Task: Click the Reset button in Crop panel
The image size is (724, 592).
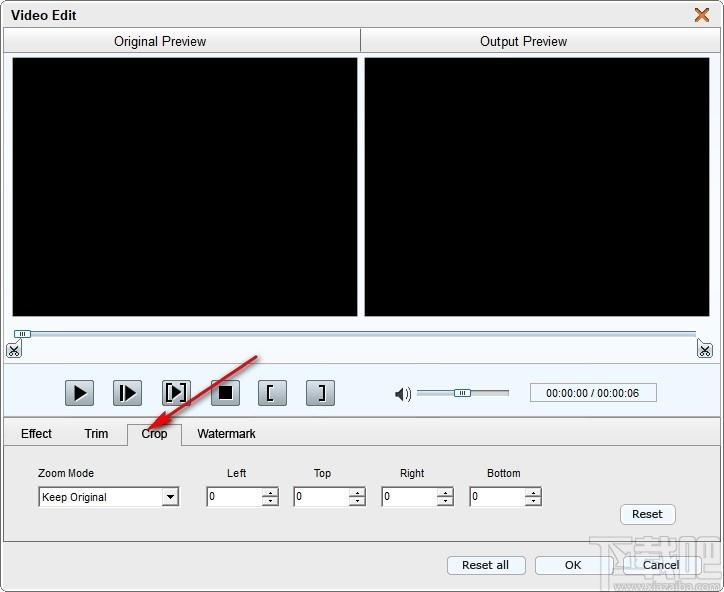Action: (x=647, y=514)
